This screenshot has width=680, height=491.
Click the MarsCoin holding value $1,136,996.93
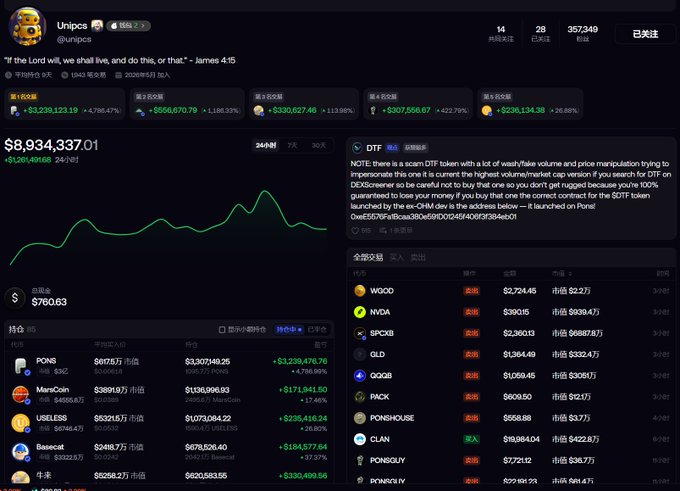207,390
